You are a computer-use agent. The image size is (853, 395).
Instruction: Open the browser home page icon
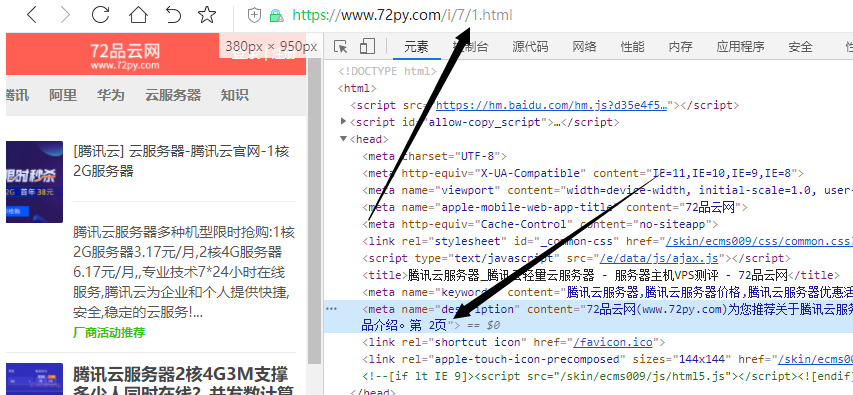pyautogui.click(x=138, y=15)
